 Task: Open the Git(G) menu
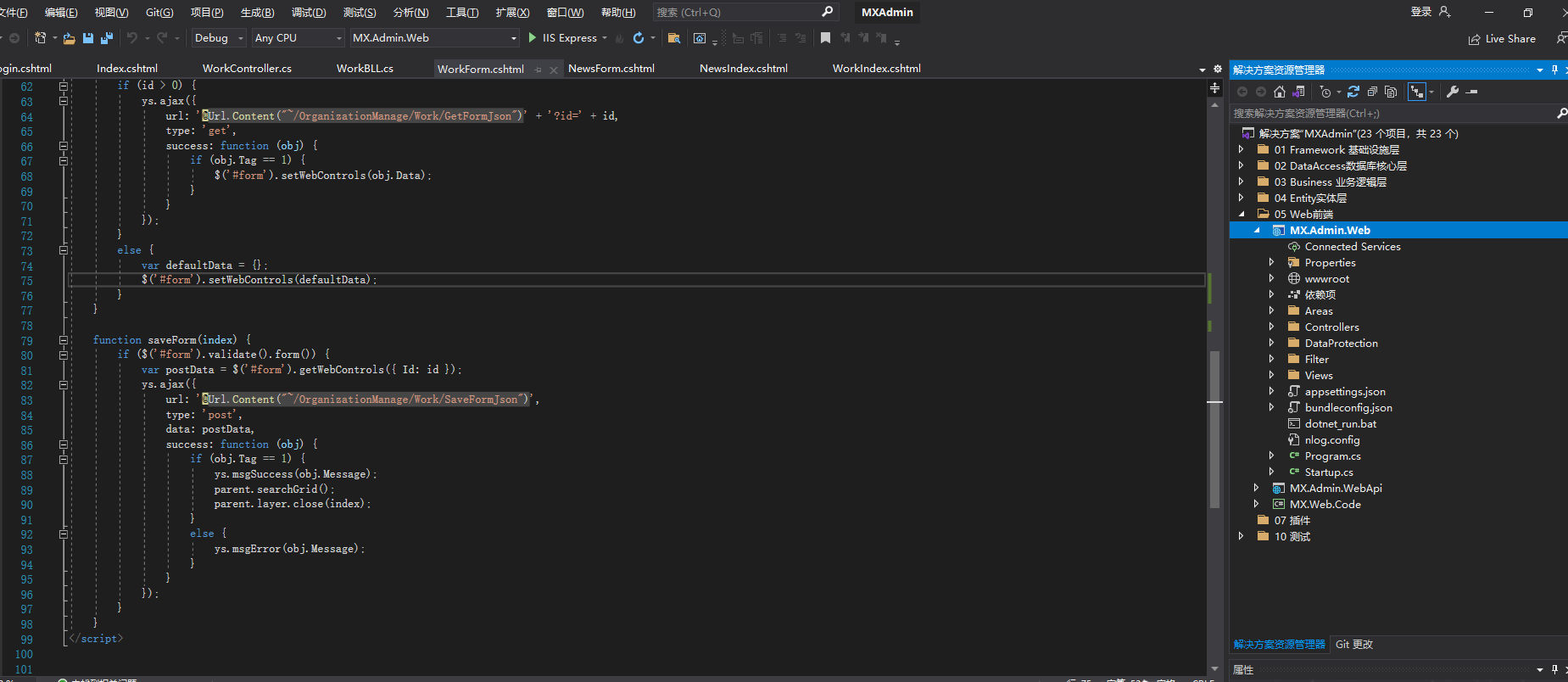click(159, 13)
